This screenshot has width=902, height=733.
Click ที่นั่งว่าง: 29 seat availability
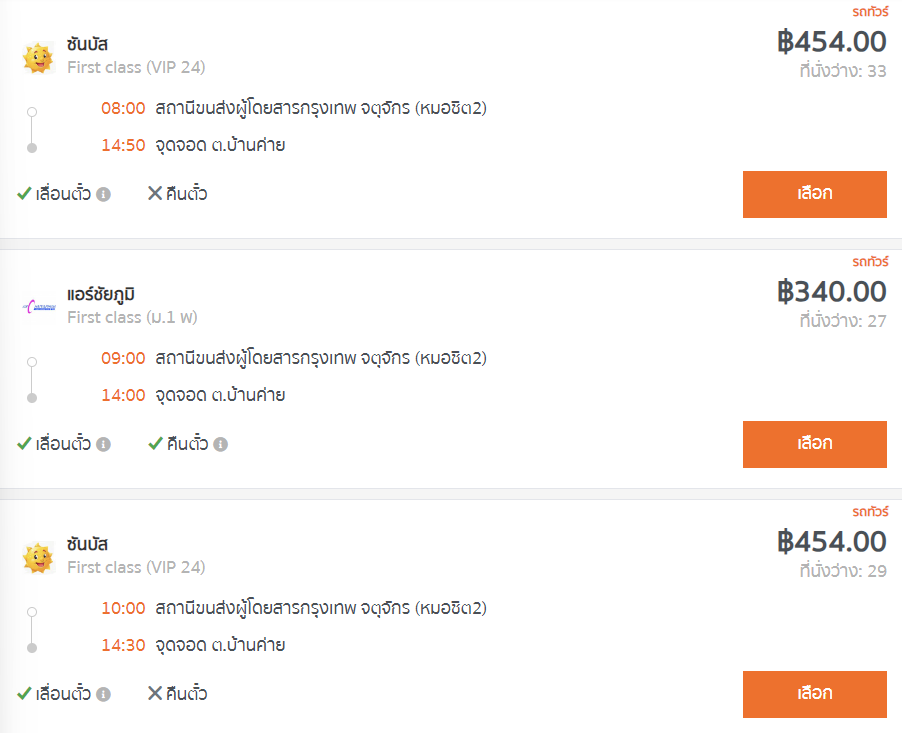tap(843, 571)
